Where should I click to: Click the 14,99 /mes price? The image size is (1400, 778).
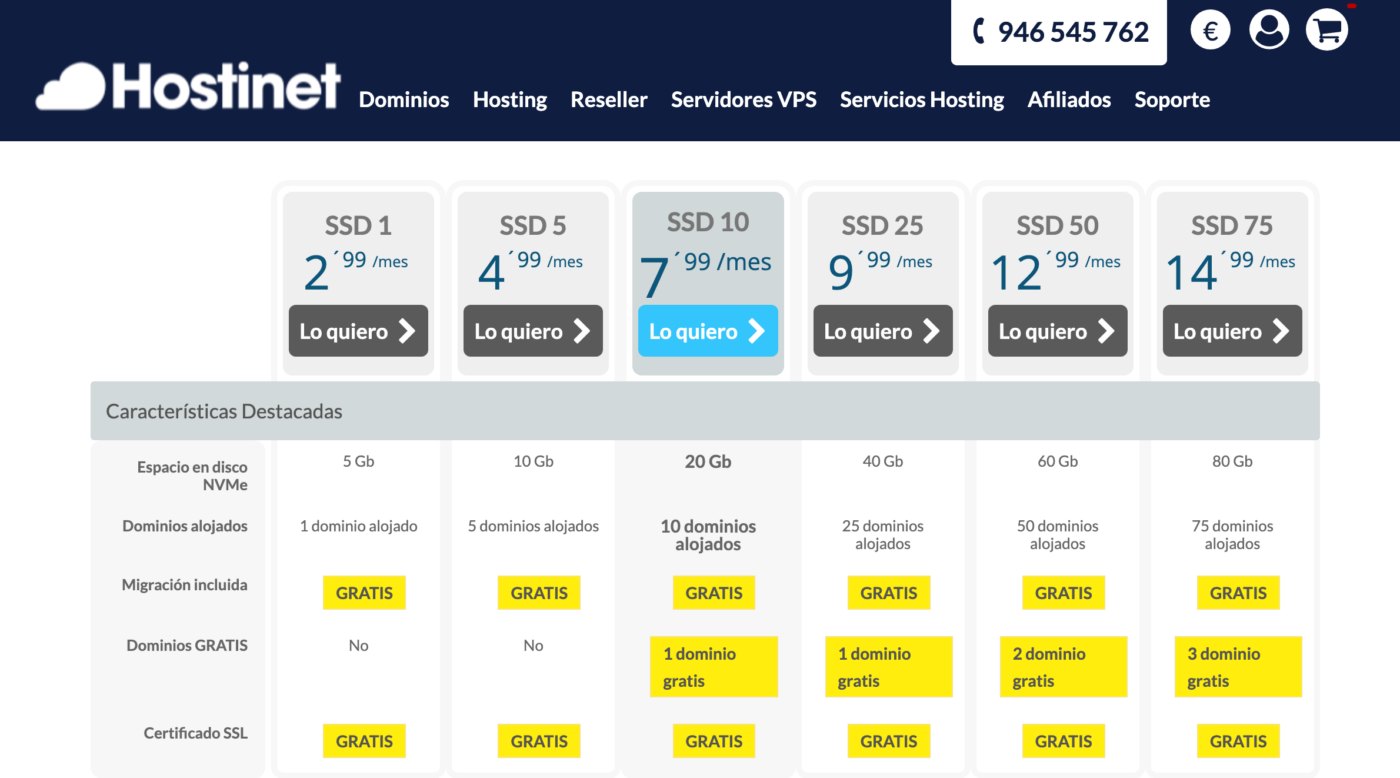coord(1230,272)
